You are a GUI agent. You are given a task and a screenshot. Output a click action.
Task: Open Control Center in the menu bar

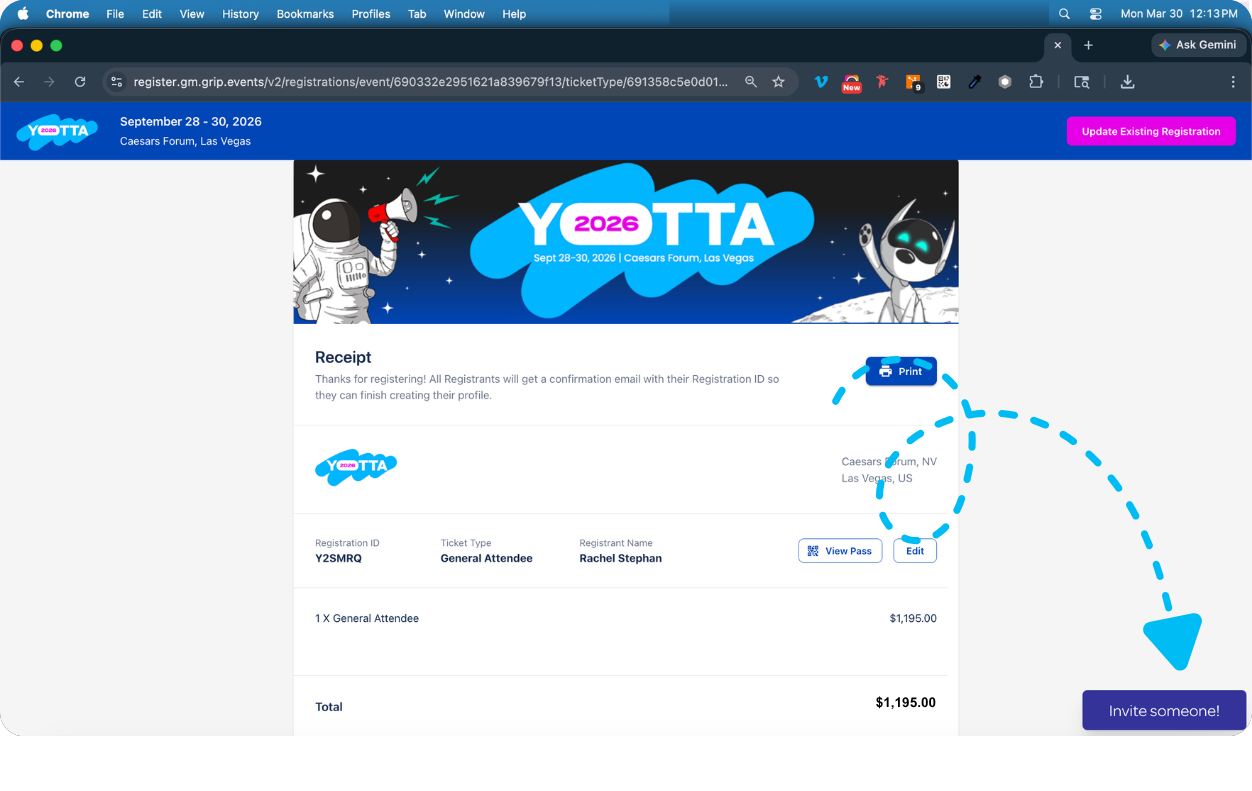[1096, 14]
